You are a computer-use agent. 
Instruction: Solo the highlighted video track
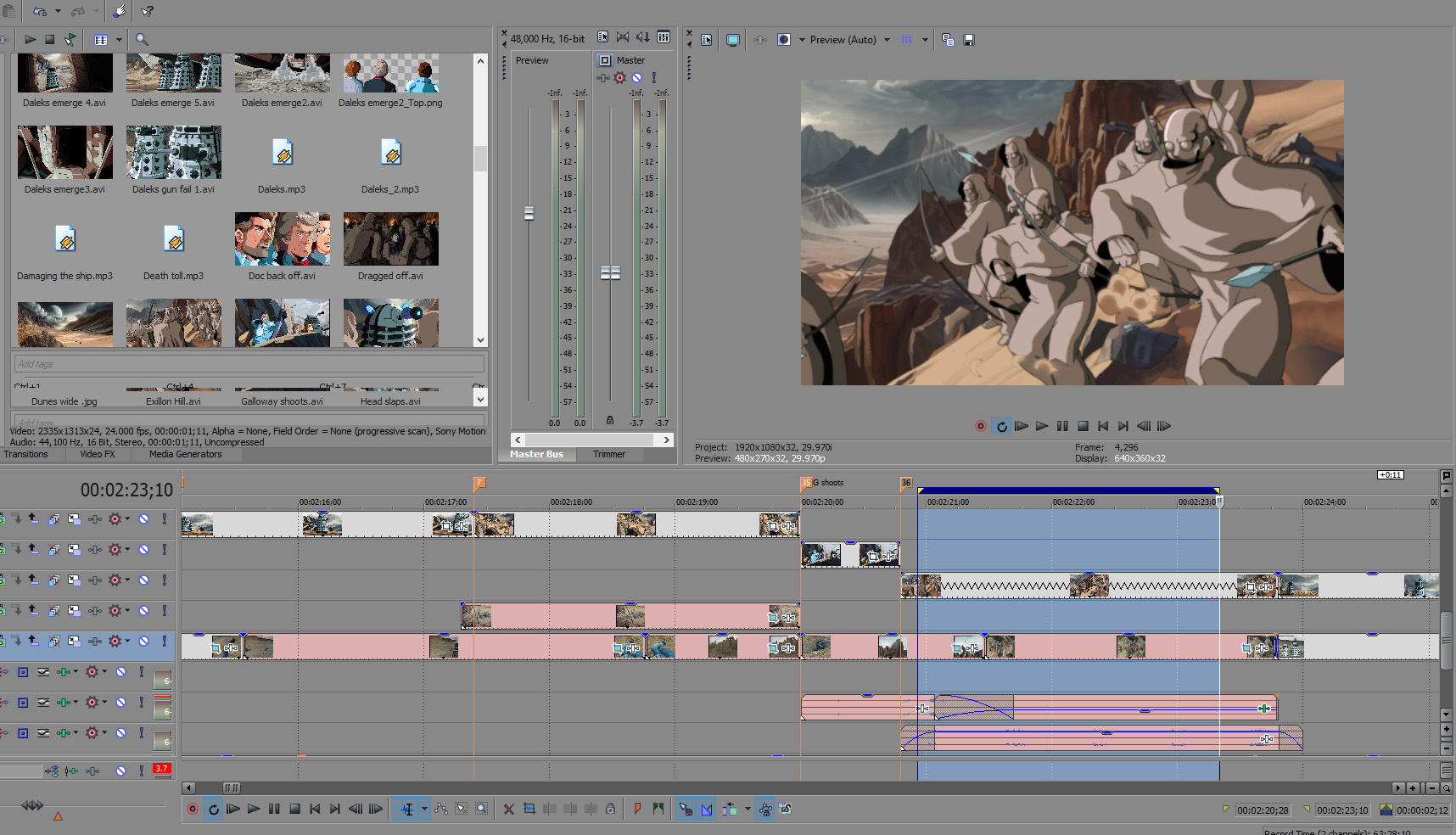click(164, 642)
